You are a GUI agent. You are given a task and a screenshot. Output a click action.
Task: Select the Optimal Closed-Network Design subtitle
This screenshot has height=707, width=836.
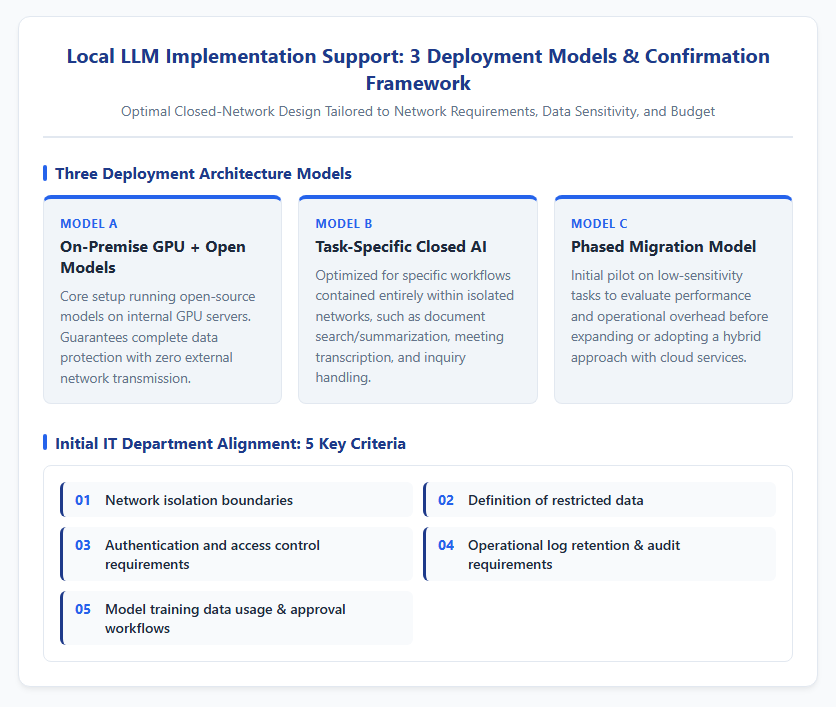point(418,111)
